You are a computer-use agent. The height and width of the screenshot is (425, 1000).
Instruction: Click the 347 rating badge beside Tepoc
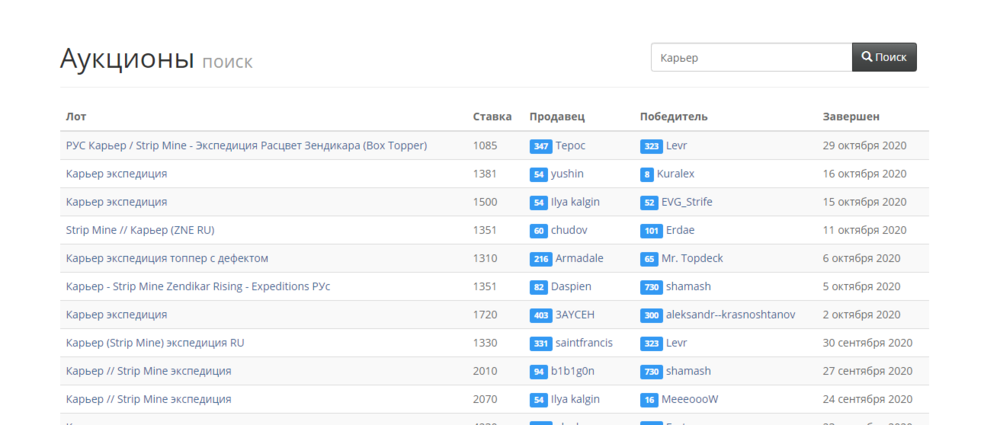pos(540,146)
